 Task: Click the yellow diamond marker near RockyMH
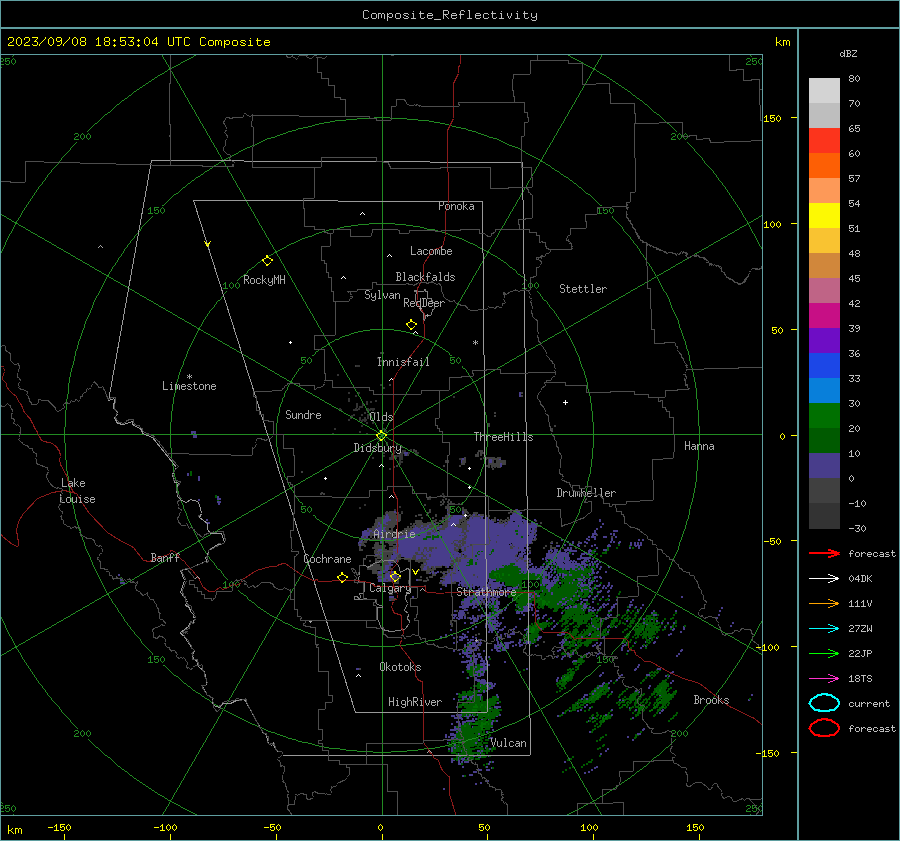click(267, 261)
